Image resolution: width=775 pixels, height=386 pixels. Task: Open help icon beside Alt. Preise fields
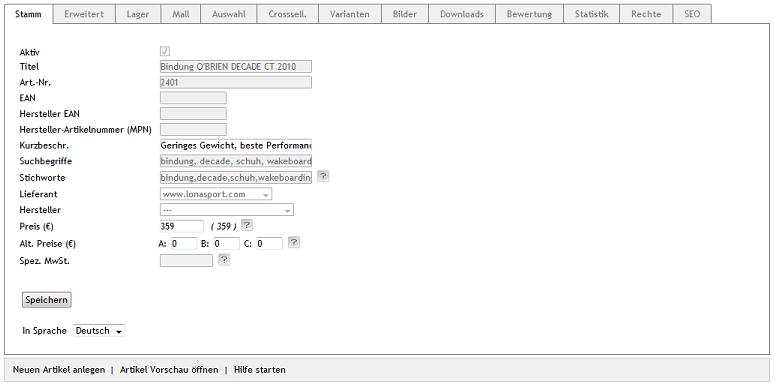tap(294, 242)
